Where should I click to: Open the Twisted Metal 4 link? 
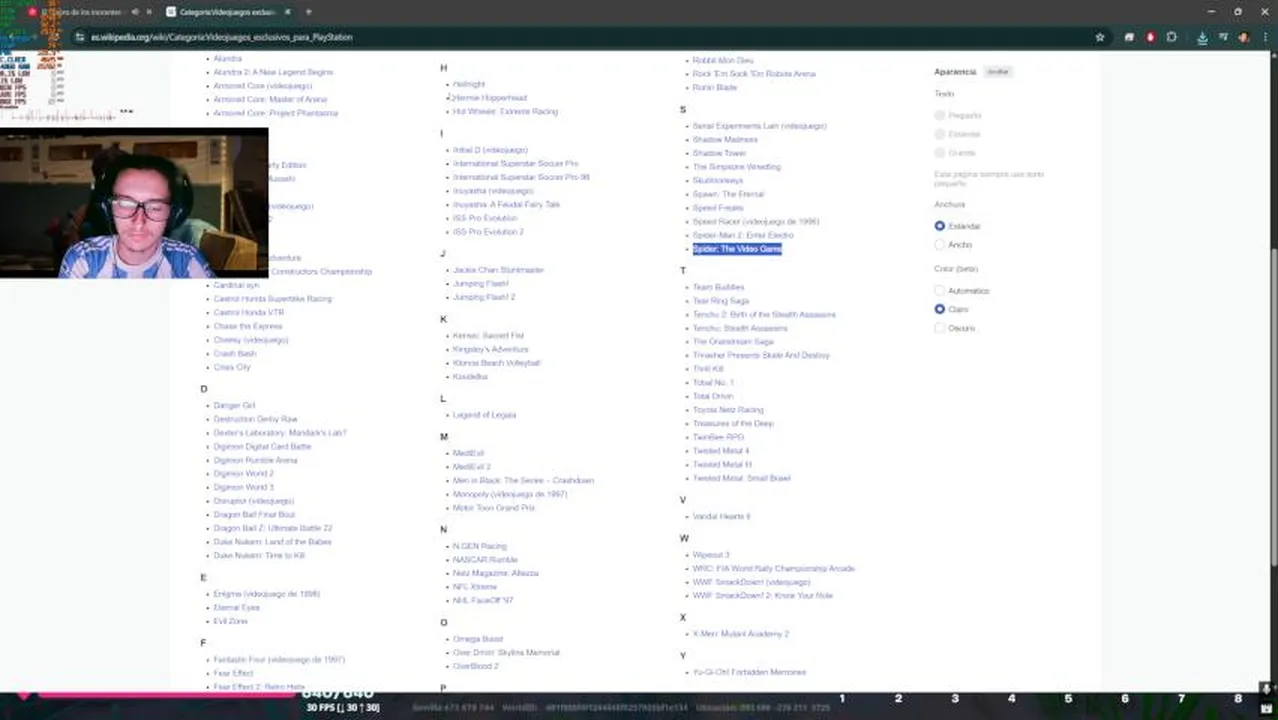pos(721,451)
